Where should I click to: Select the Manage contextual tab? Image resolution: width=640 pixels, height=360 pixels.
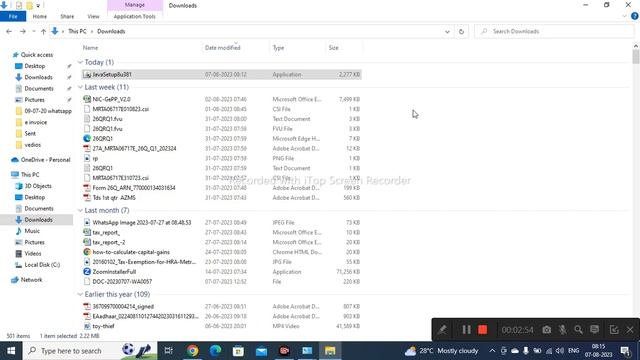click(135, 5)
